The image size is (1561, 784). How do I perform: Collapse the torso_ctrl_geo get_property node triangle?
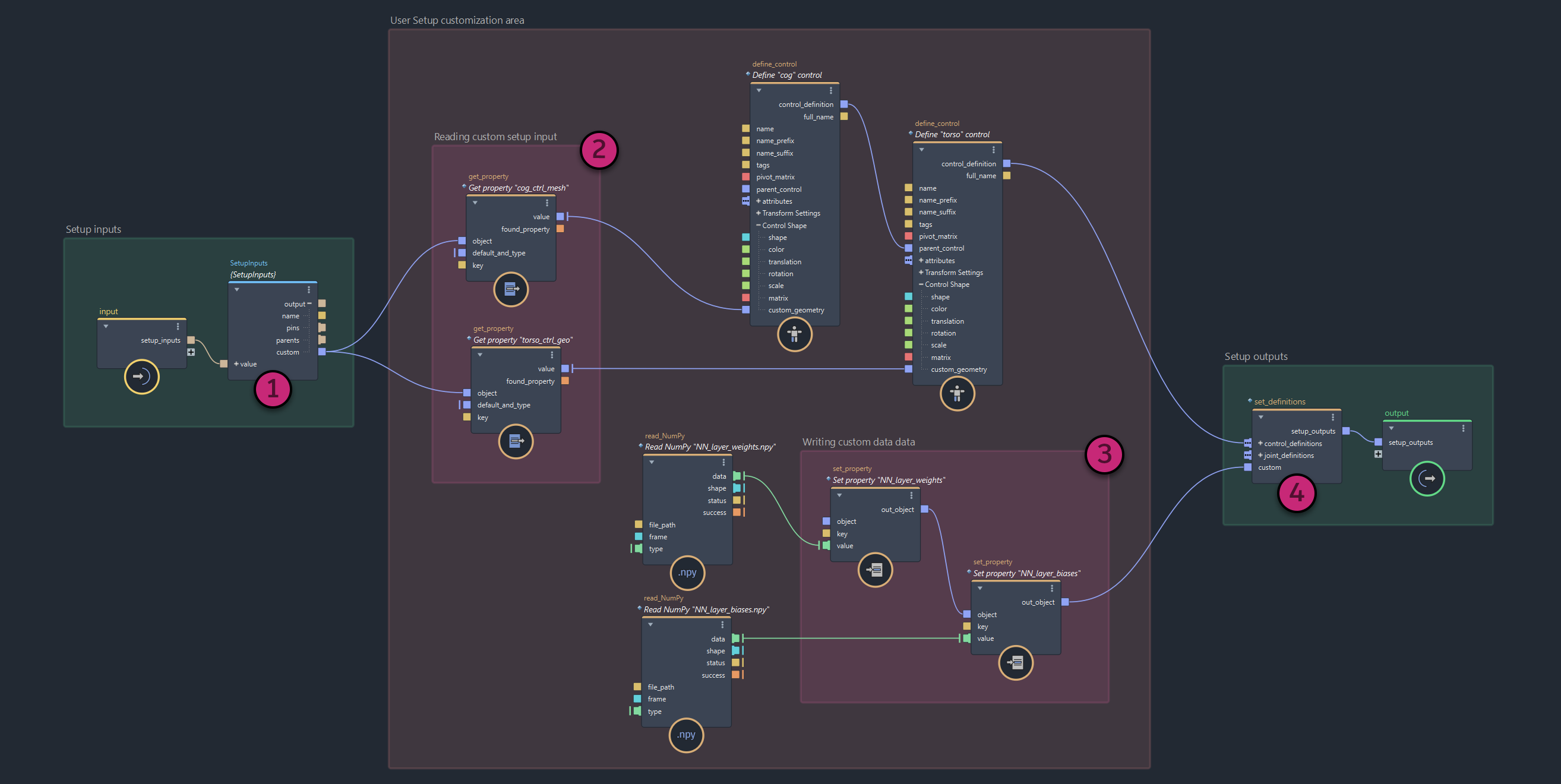480,355
